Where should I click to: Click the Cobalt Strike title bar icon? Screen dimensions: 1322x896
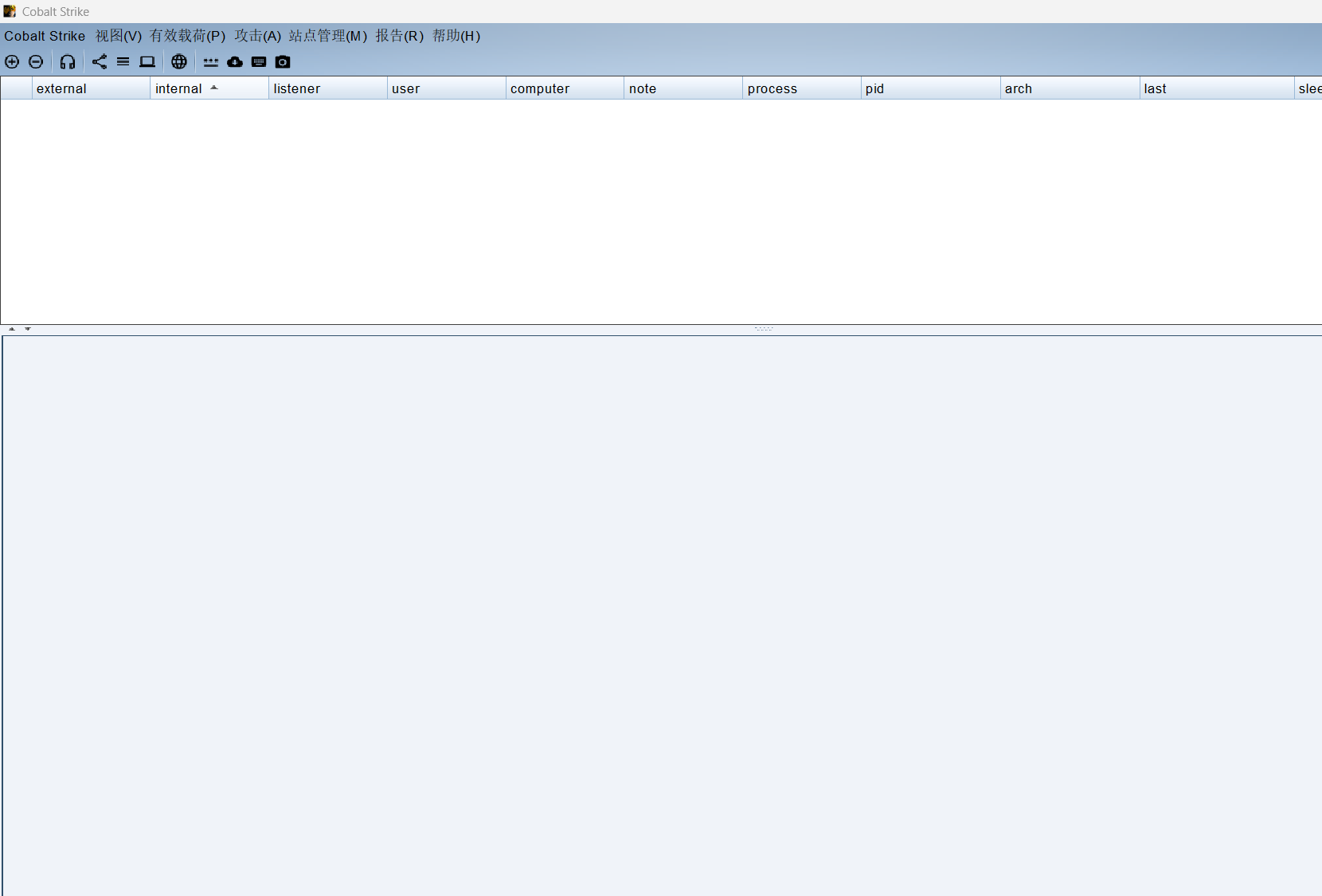[10, 11]
